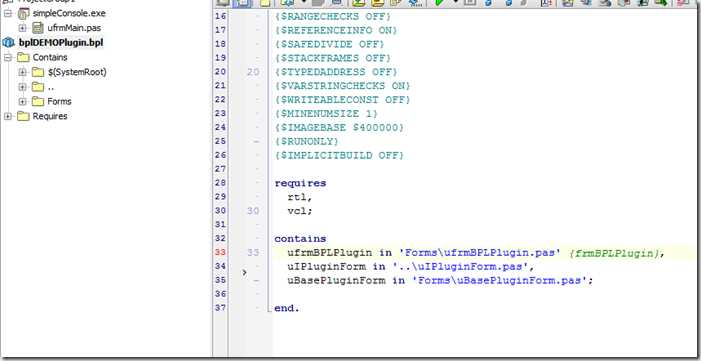Click the {$WRITEABLECONST OFF} directive
The height and width of the screenshot is (361, 701).
click(x=342, y=100)
